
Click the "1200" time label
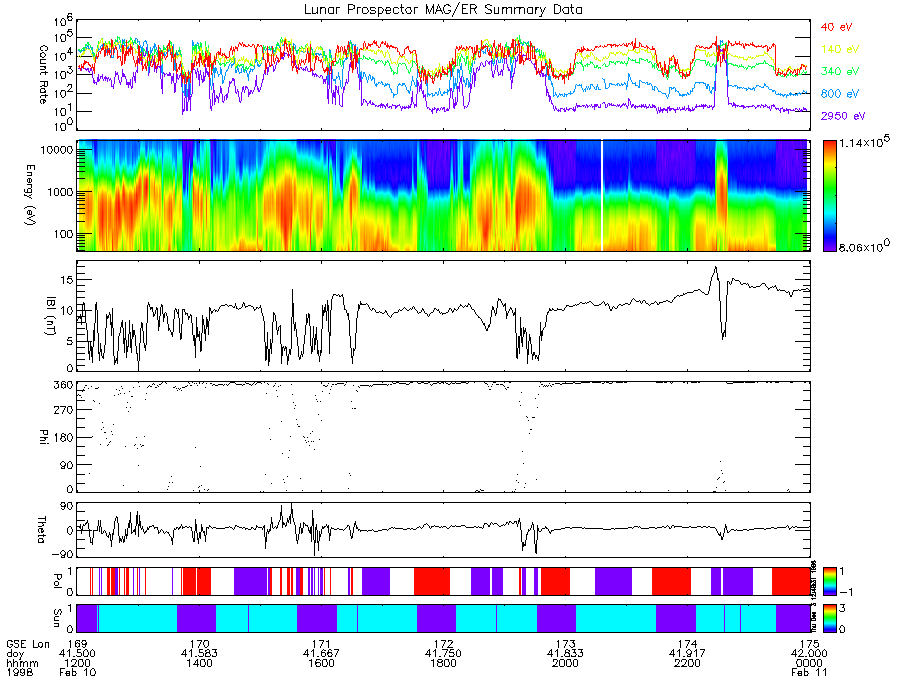pos(77,663)
